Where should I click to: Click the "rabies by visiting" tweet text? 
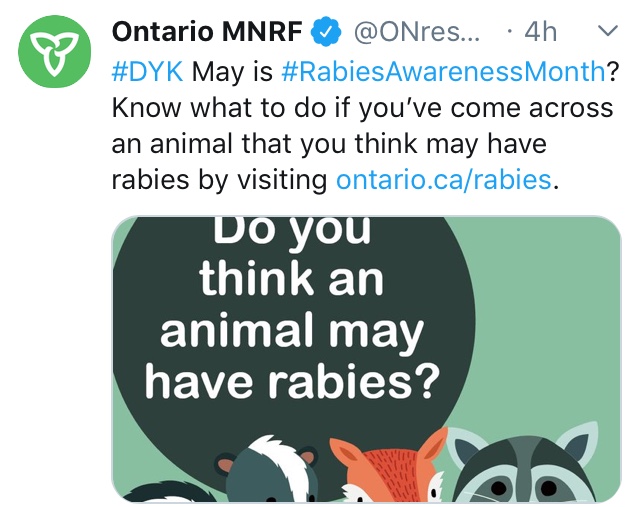pyautogui.click(x=219, y=180)
